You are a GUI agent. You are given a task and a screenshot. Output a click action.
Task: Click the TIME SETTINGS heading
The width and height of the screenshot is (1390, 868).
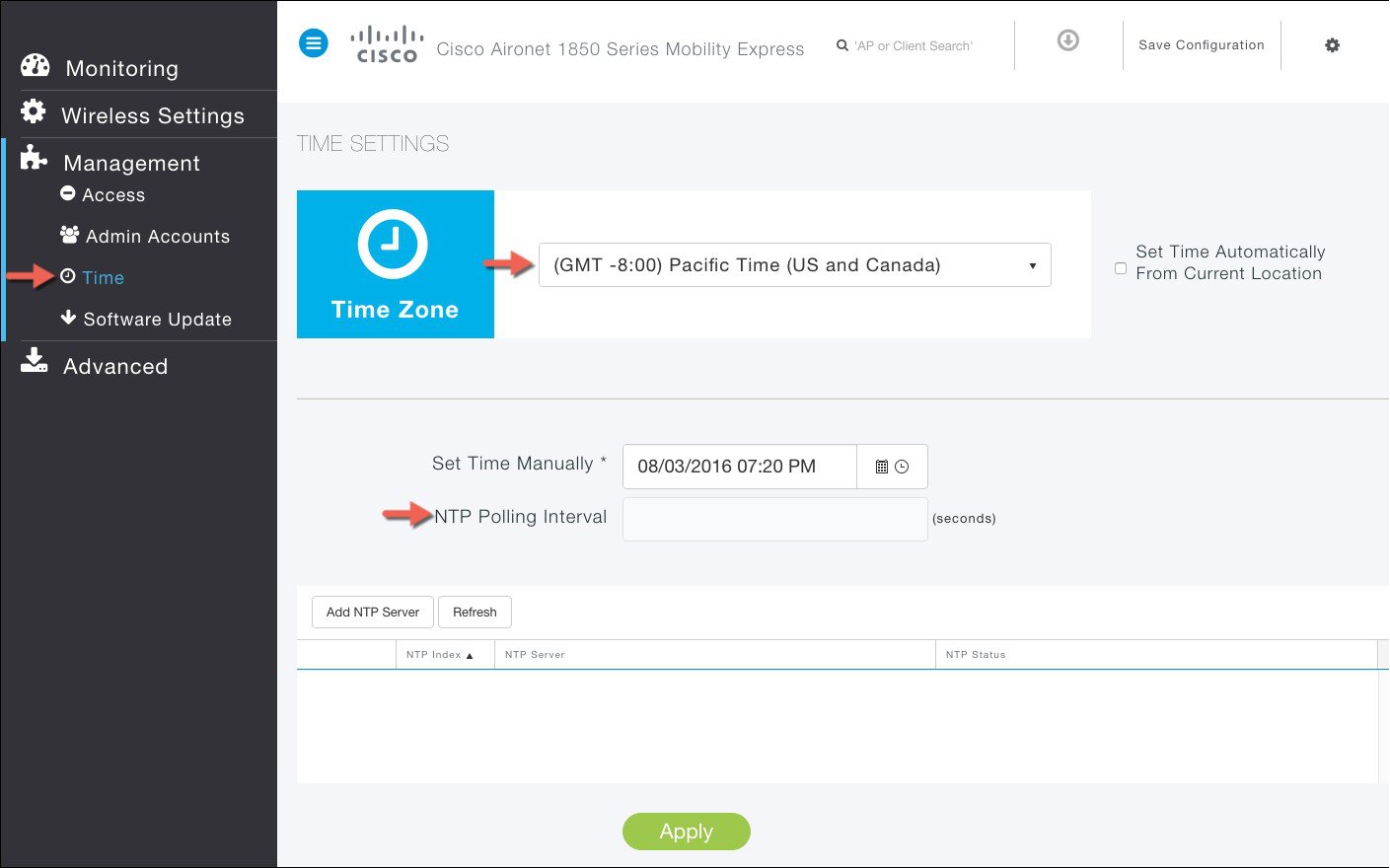[373, 144]
